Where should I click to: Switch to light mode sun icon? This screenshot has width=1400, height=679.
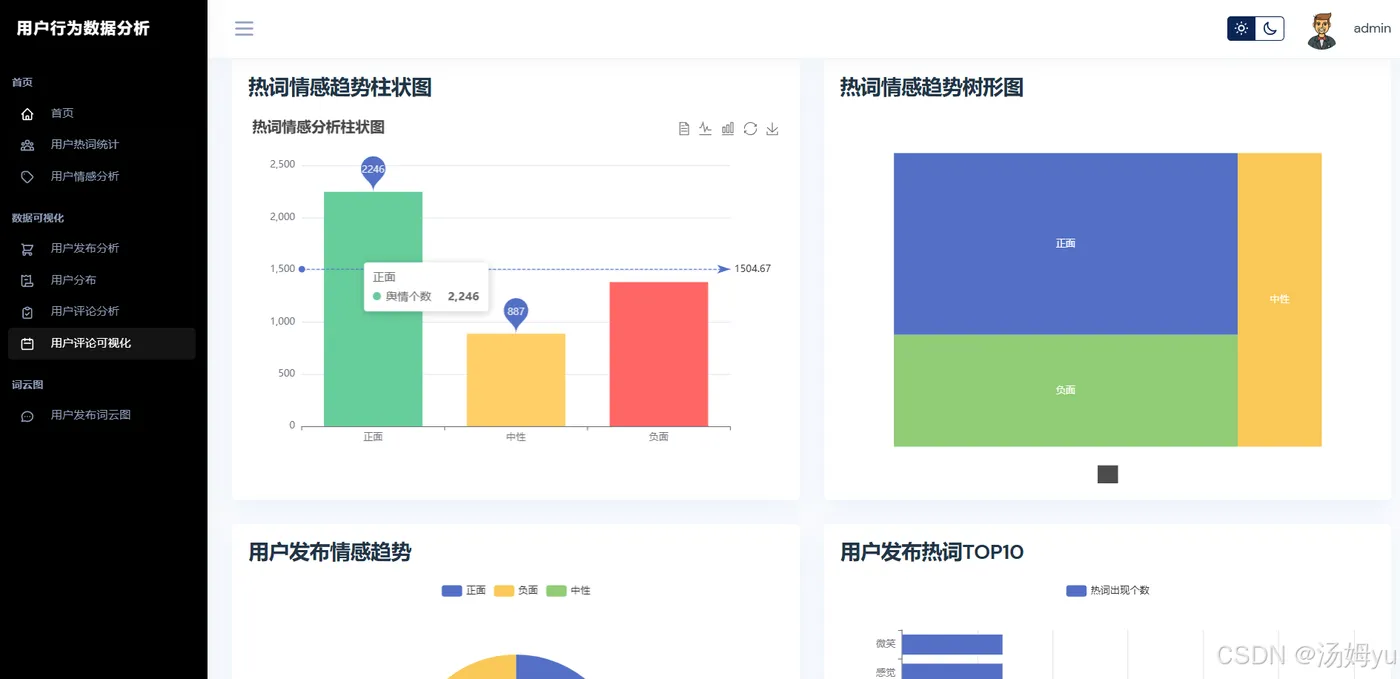tap(1241, 28)
